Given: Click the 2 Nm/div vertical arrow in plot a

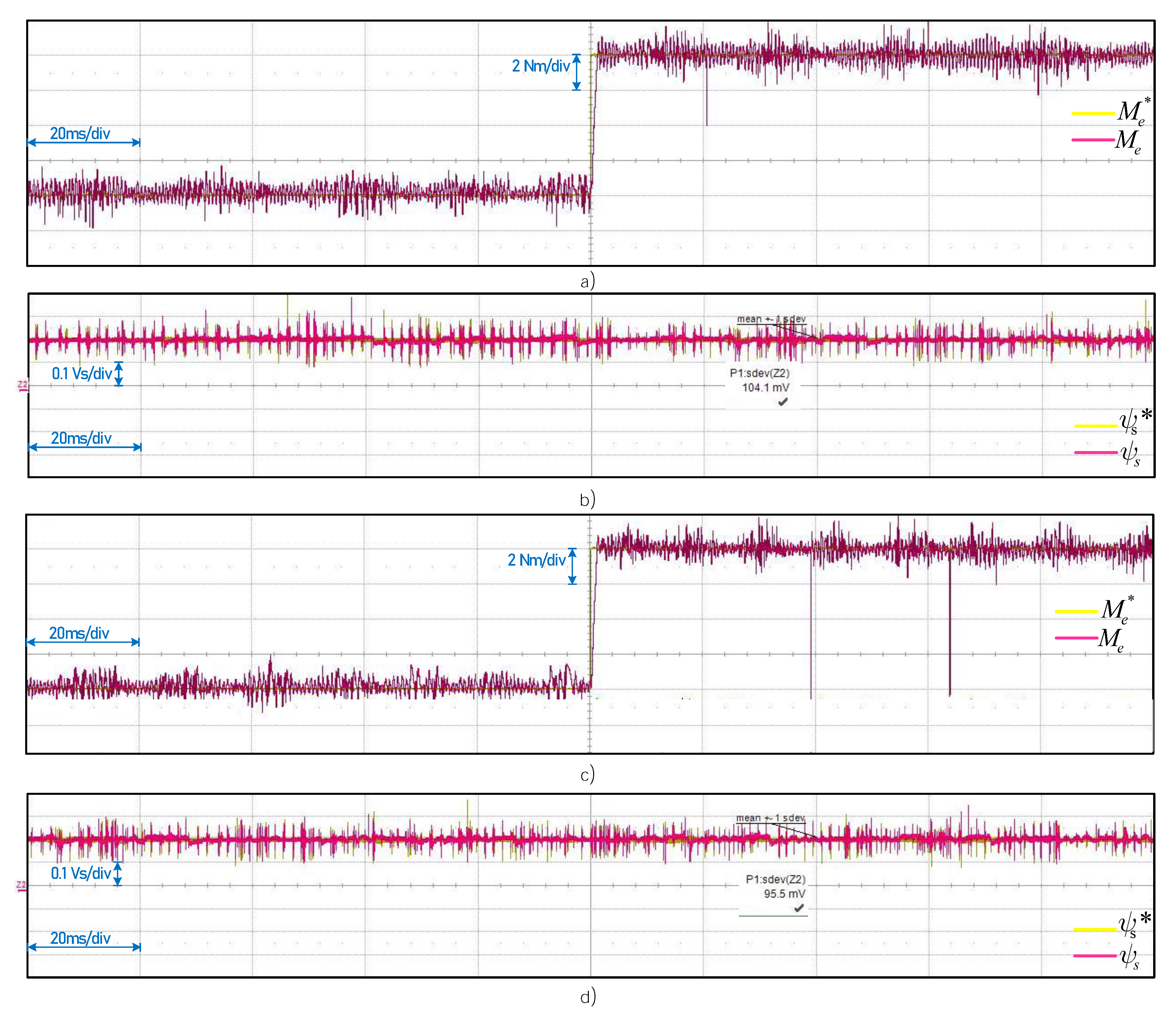Looking at the screenshot, I should click(577, 72).
